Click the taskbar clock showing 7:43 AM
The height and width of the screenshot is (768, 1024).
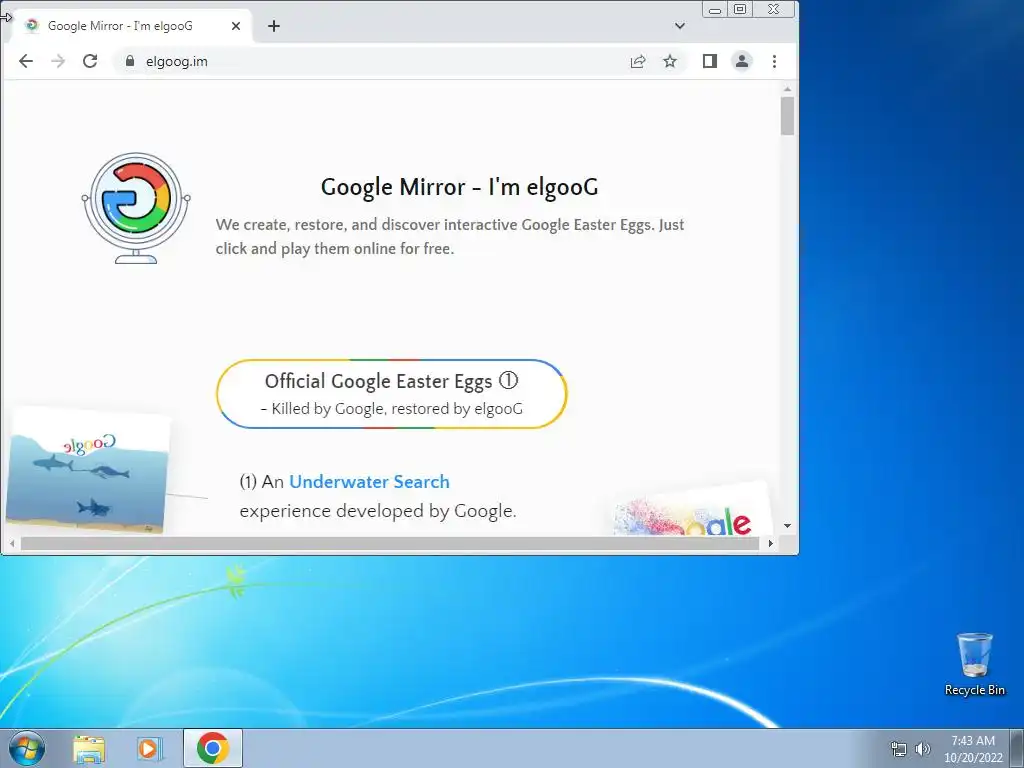(x=973, y=749)
